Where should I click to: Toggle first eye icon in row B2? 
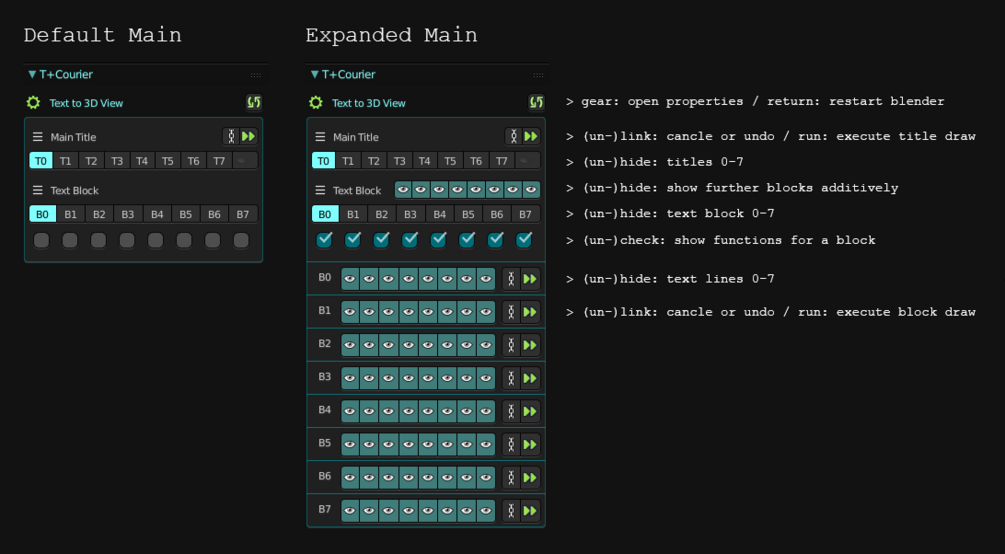350,346
